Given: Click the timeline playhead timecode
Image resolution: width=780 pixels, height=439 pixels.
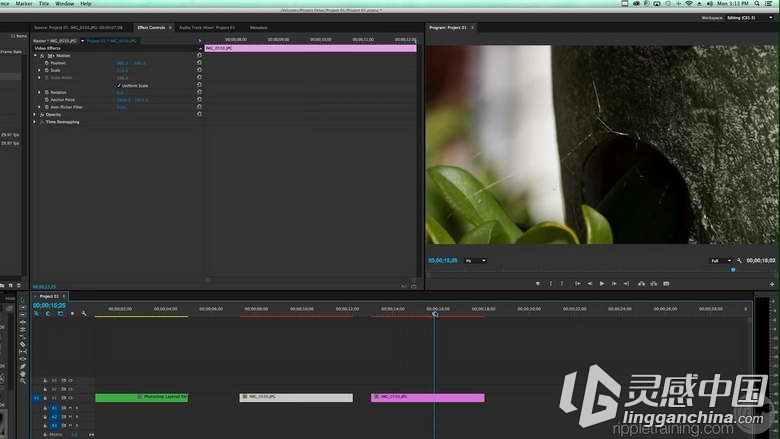Looking at the screenshot, I should coord(49,306).
